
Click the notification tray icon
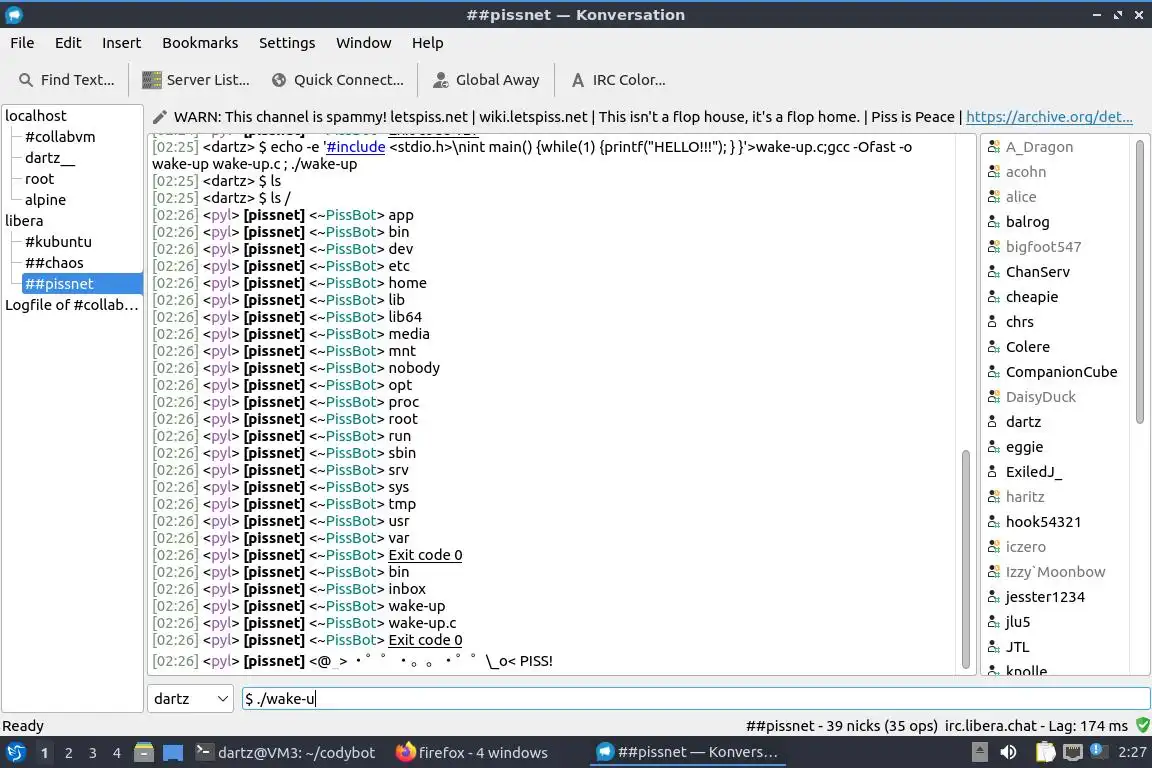(x=1097, y=750)
